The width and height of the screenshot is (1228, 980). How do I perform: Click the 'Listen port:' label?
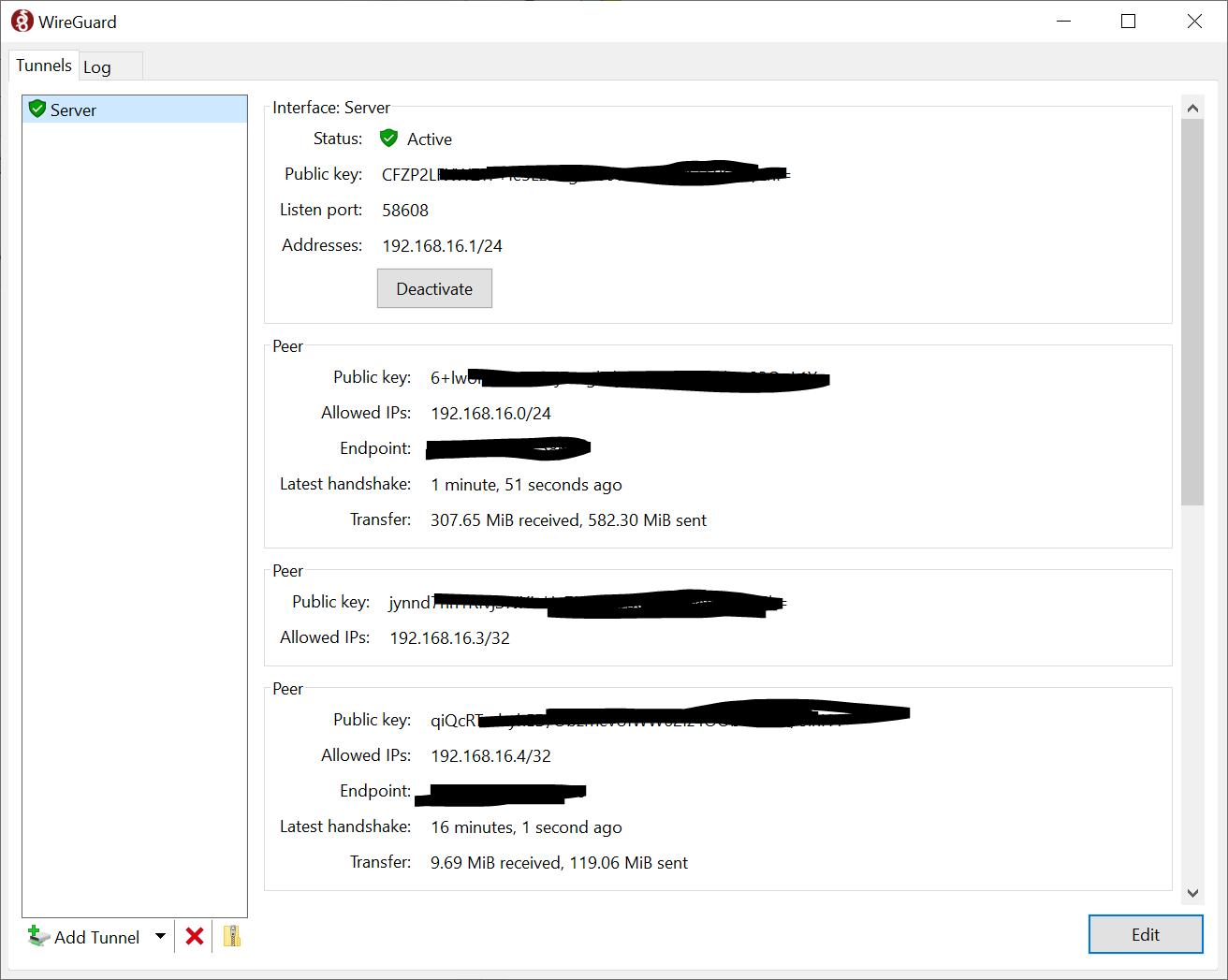click(321, 210)
